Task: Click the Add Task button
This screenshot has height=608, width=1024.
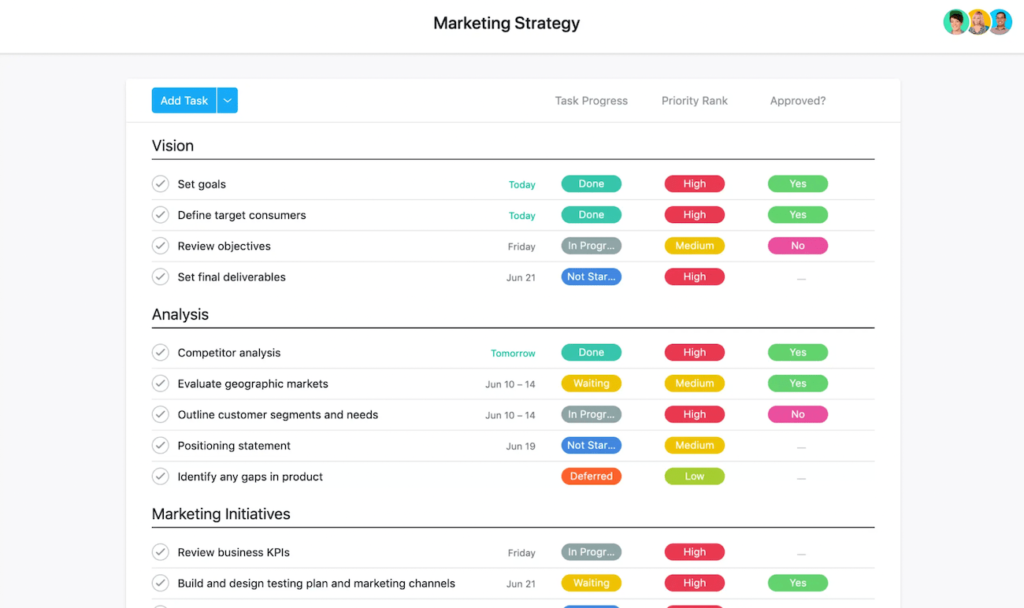Action: point(183,100)
